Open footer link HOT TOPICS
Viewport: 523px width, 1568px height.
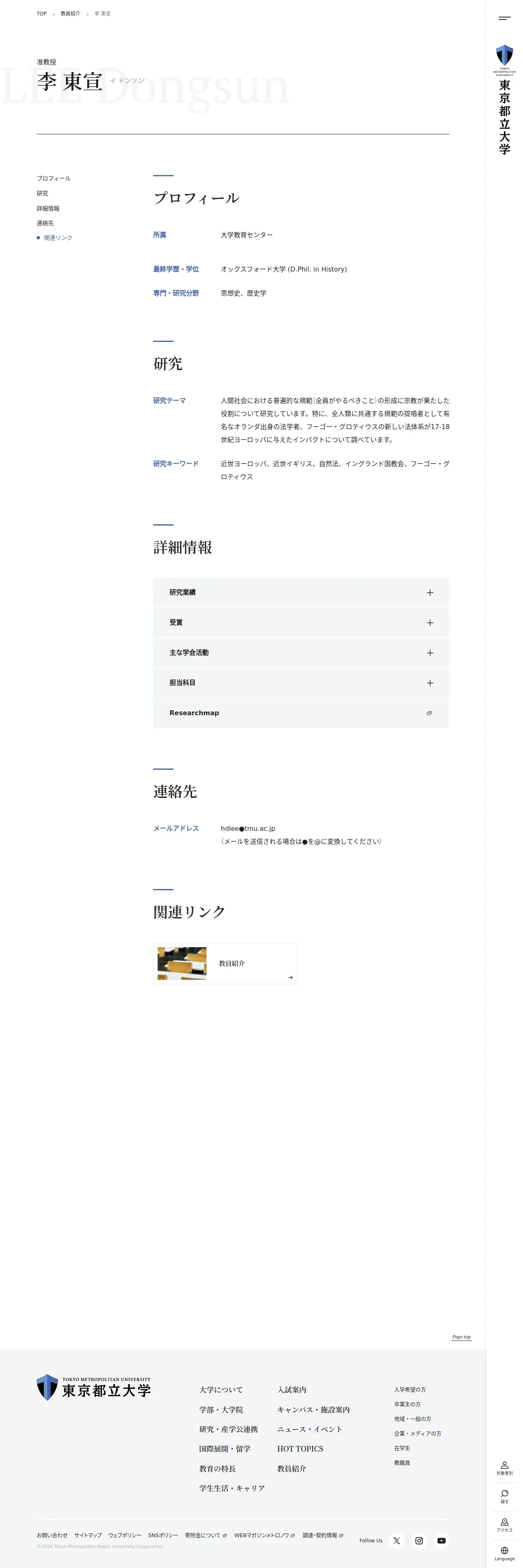(300, 1449)
